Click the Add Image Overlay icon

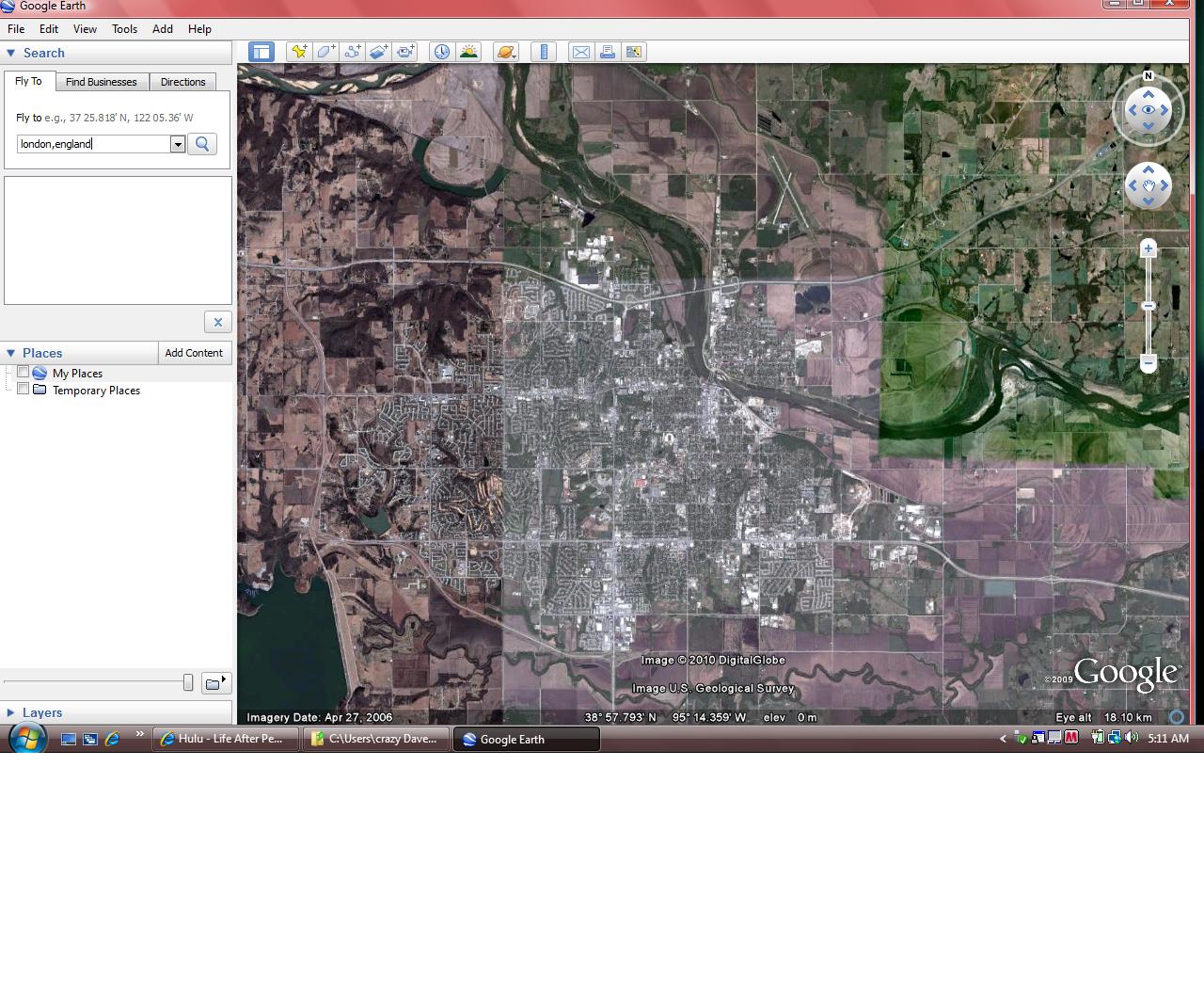pos(378,52)
